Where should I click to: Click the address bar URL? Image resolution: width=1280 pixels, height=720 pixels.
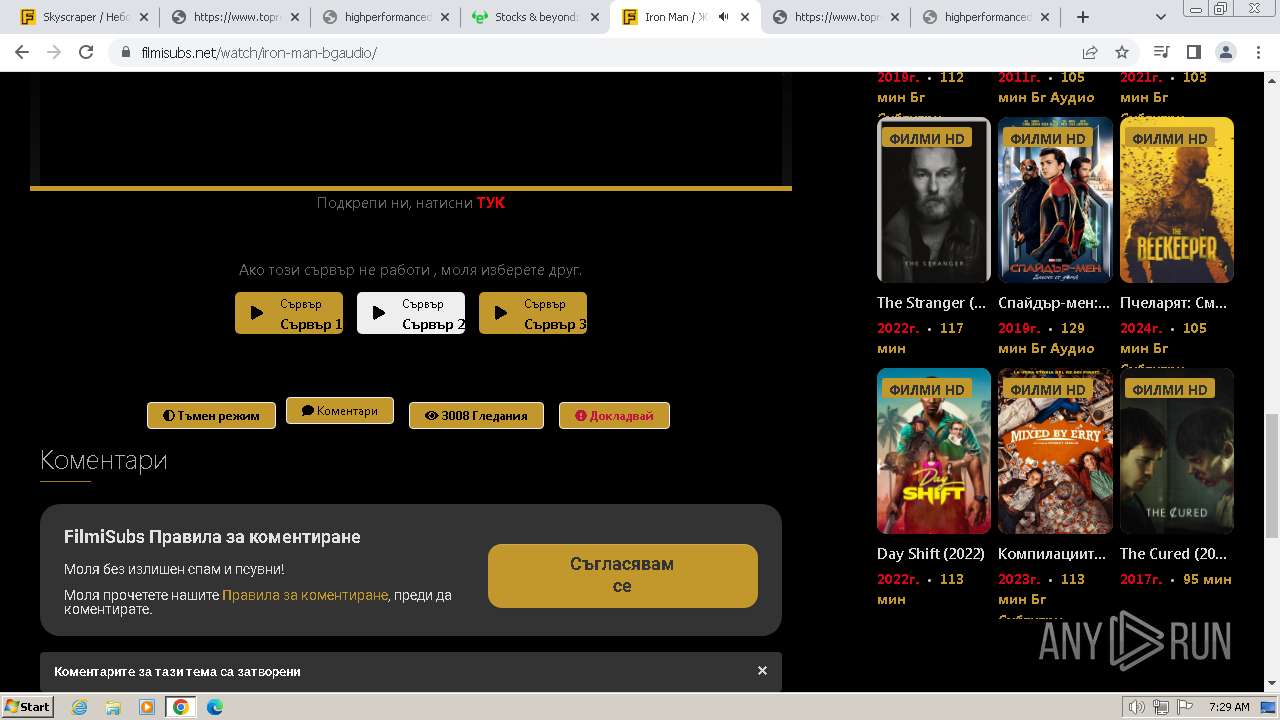coord(259,52)
